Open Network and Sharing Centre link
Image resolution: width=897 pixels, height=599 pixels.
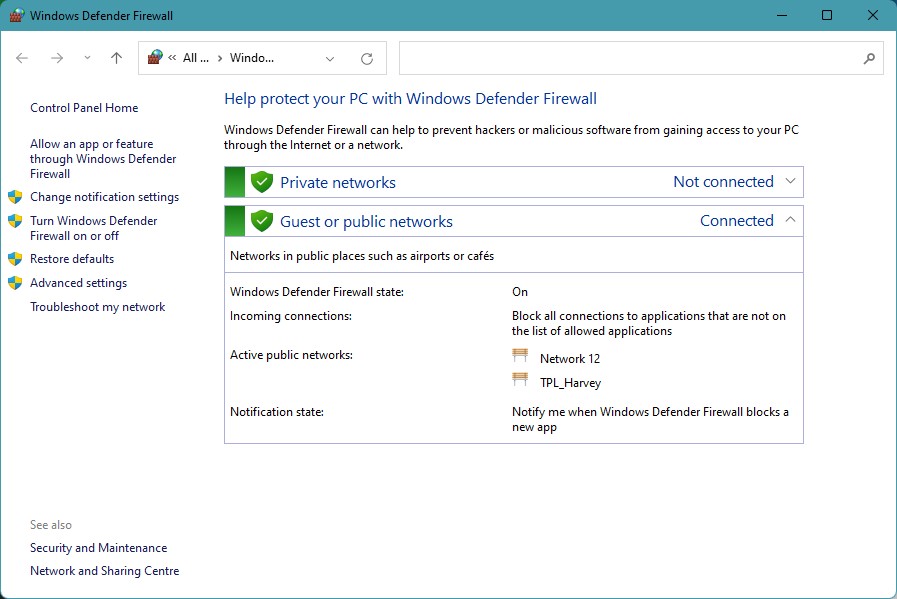pos(105,570)
